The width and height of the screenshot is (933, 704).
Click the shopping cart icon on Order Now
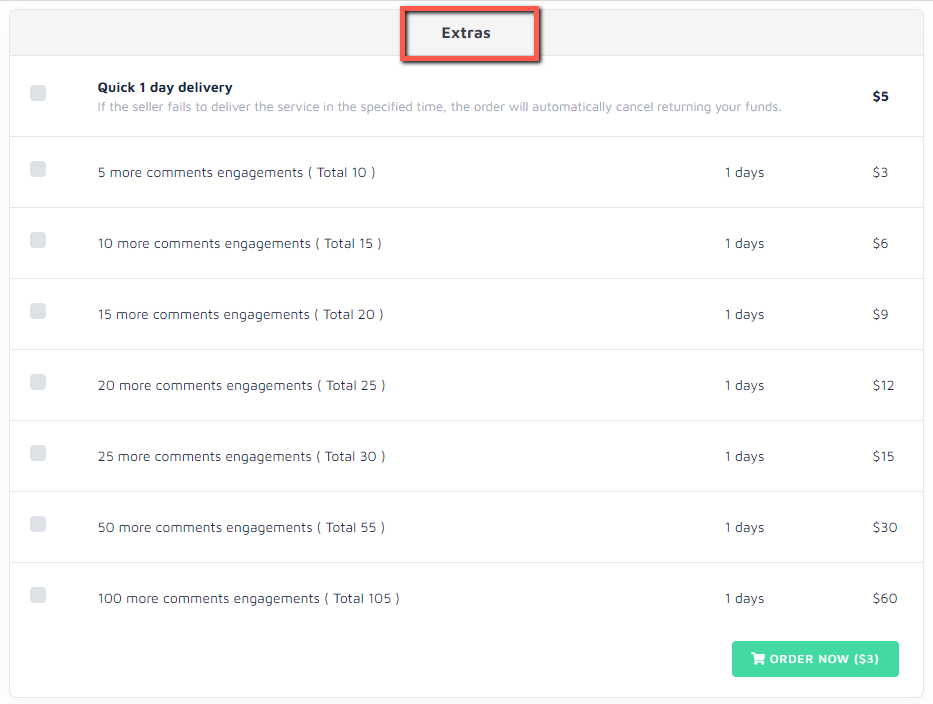(x=757, y=658)
